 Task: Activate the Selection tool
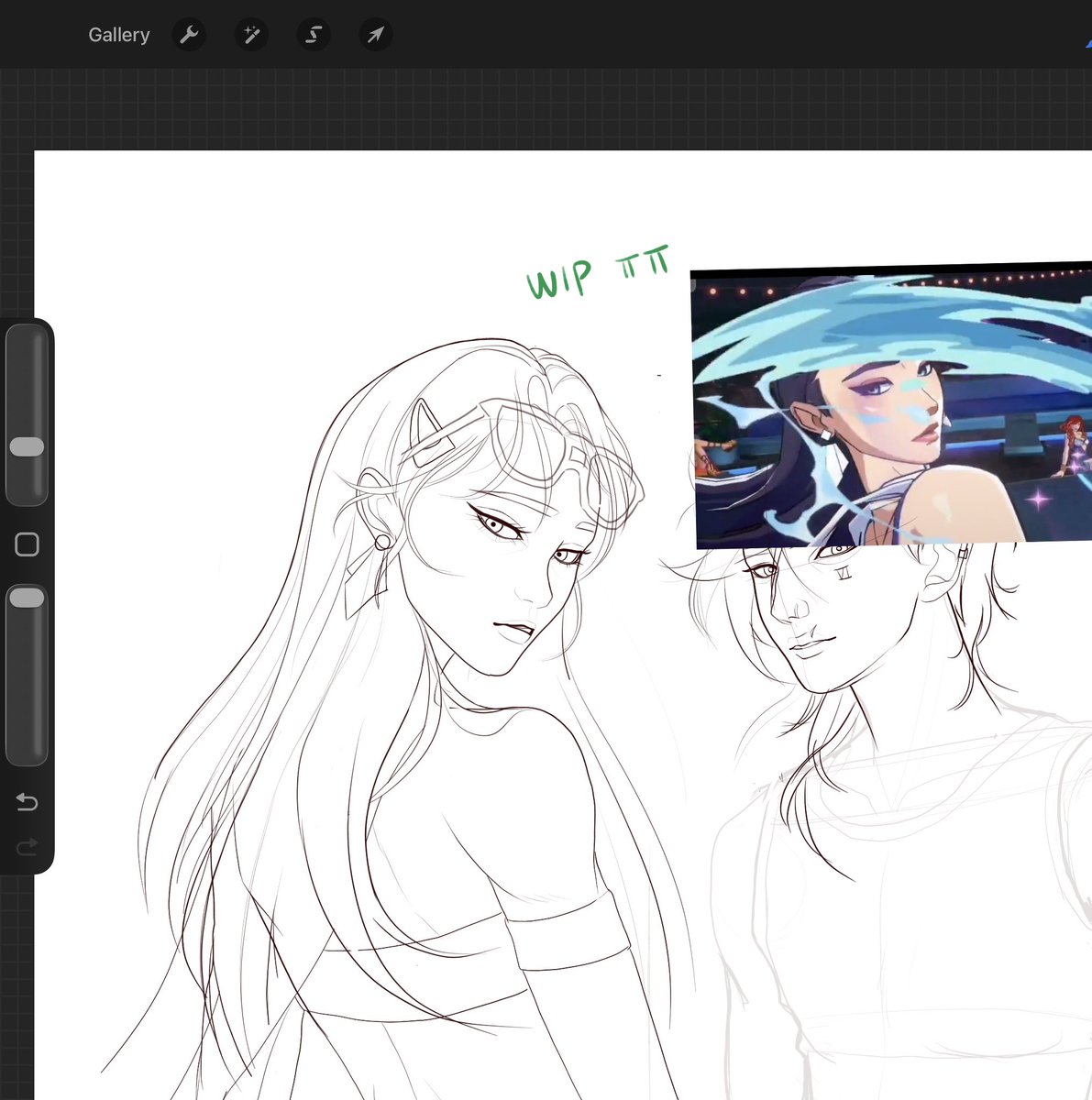(x=314, y=35)
